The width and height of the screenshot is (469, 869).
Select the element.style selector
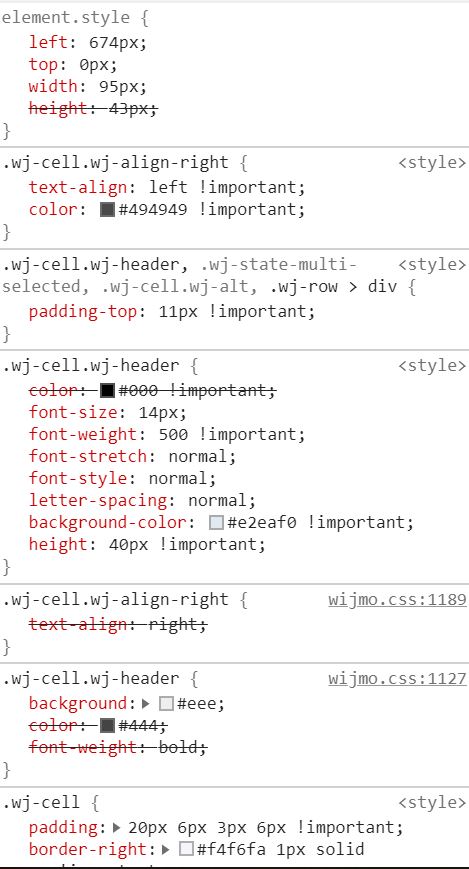point(67,18)
